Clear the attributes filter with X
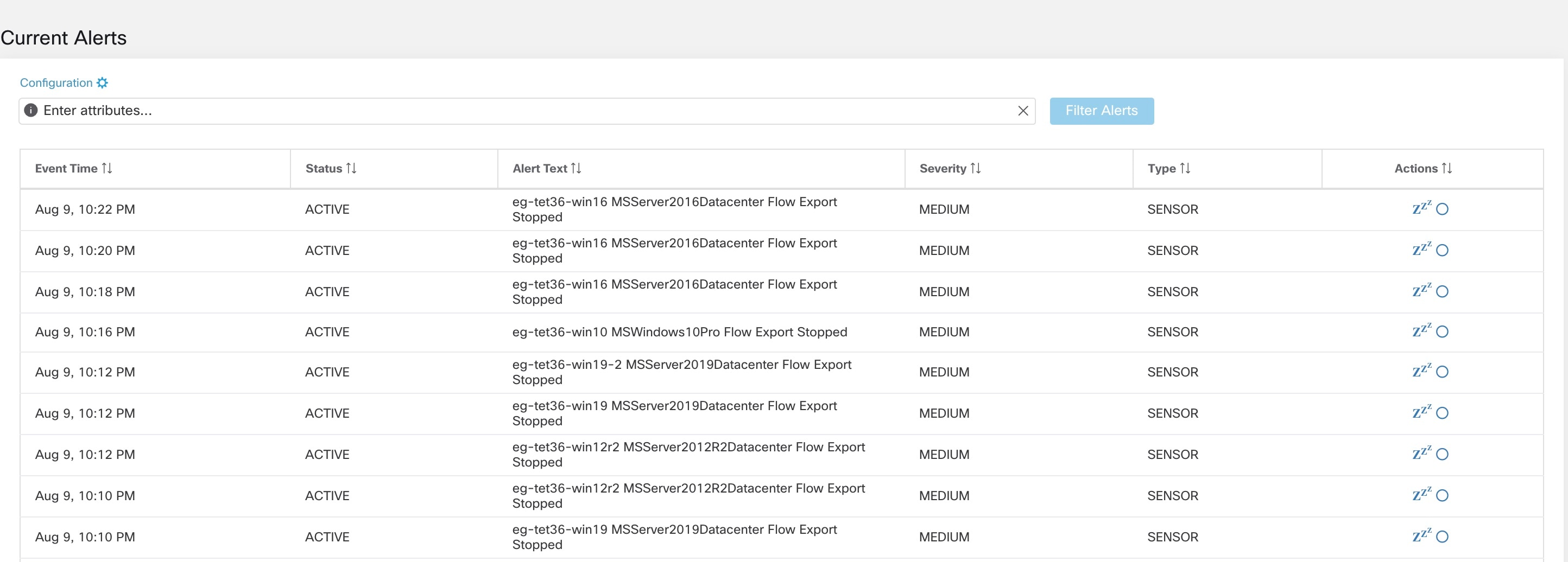Viewport: 1568px width, 562px height. [x=1022, y=111]
